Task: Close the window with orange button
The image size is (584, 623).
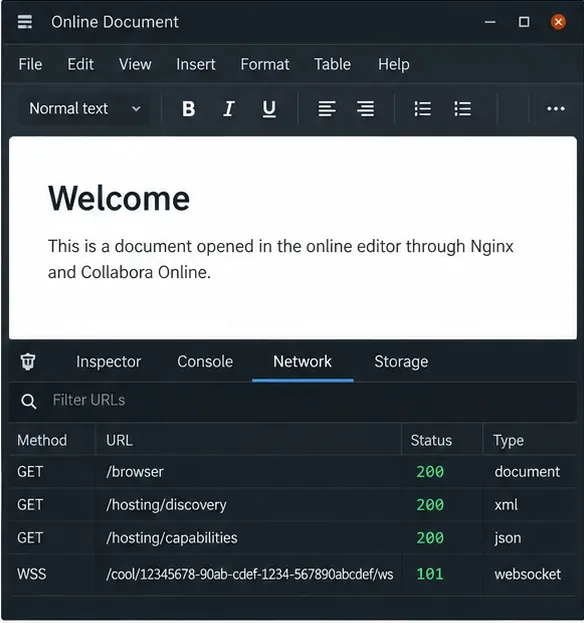Action: pos(558,22)
